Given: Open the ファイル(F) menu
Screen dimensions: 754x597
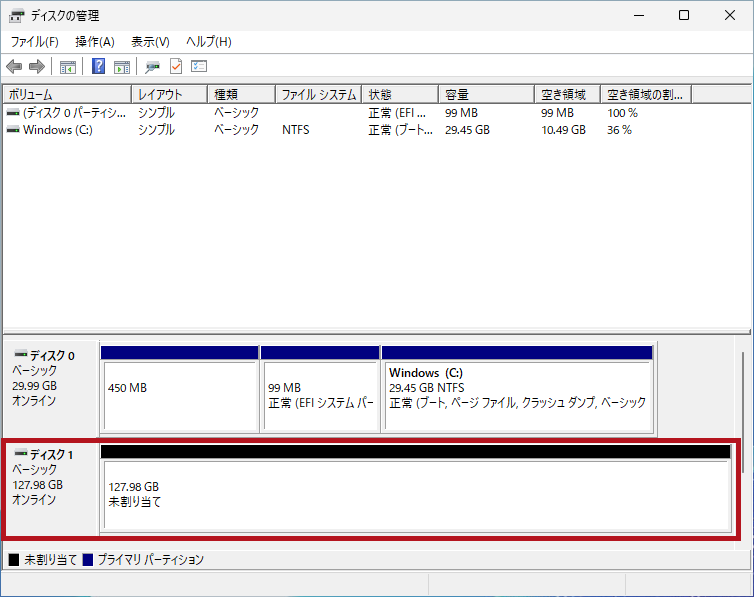Looking at the screenshot, I should pyautogui.click(x=35, y=42).
